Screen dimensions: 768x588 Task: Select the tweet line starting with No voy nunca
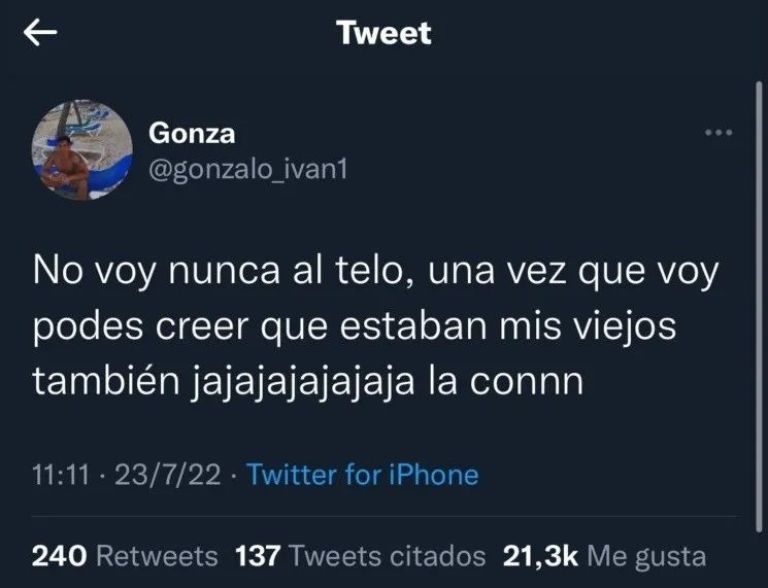coord(376,271)
